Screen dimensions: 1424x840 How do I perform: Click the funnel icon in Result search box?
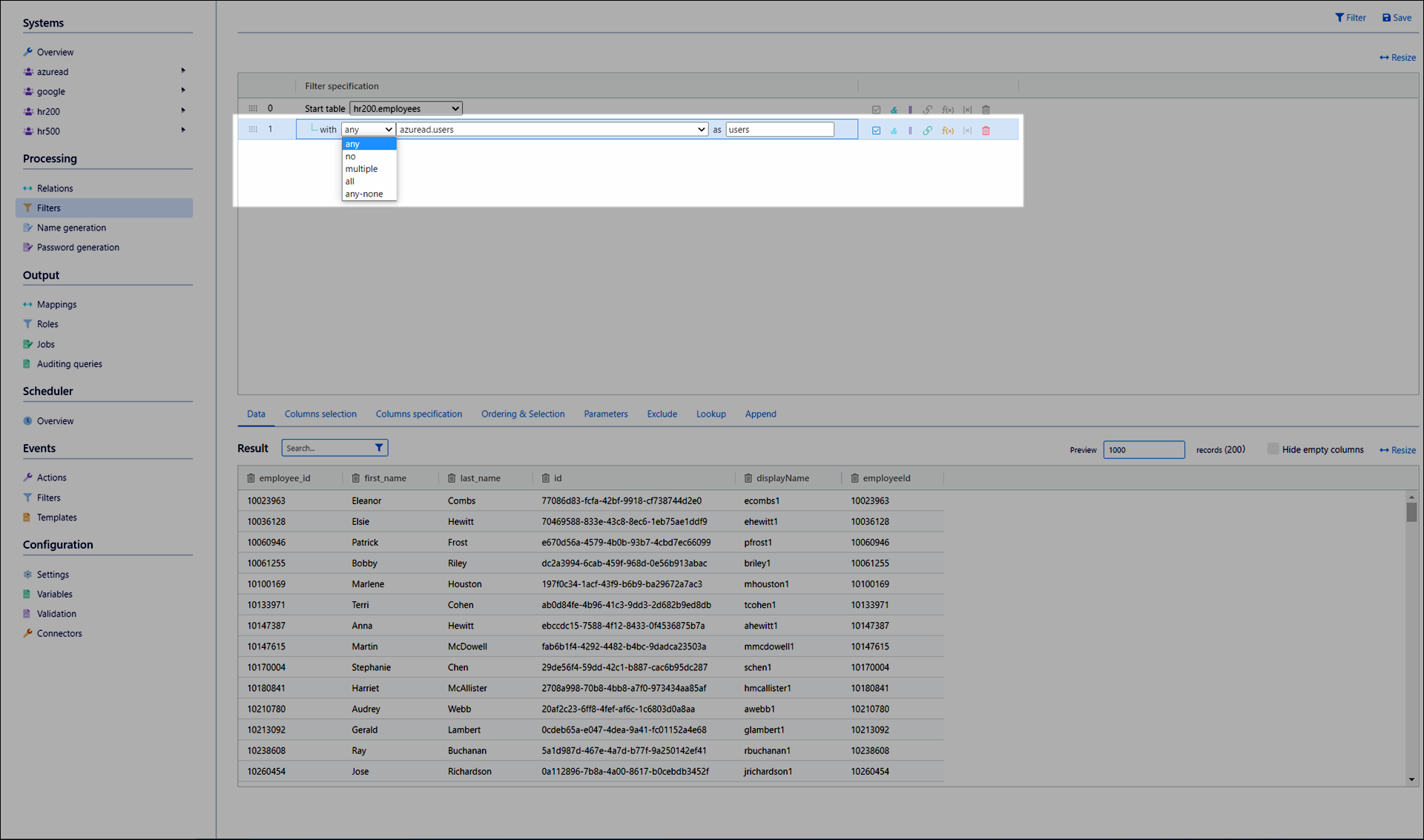[x=379, y=448]
